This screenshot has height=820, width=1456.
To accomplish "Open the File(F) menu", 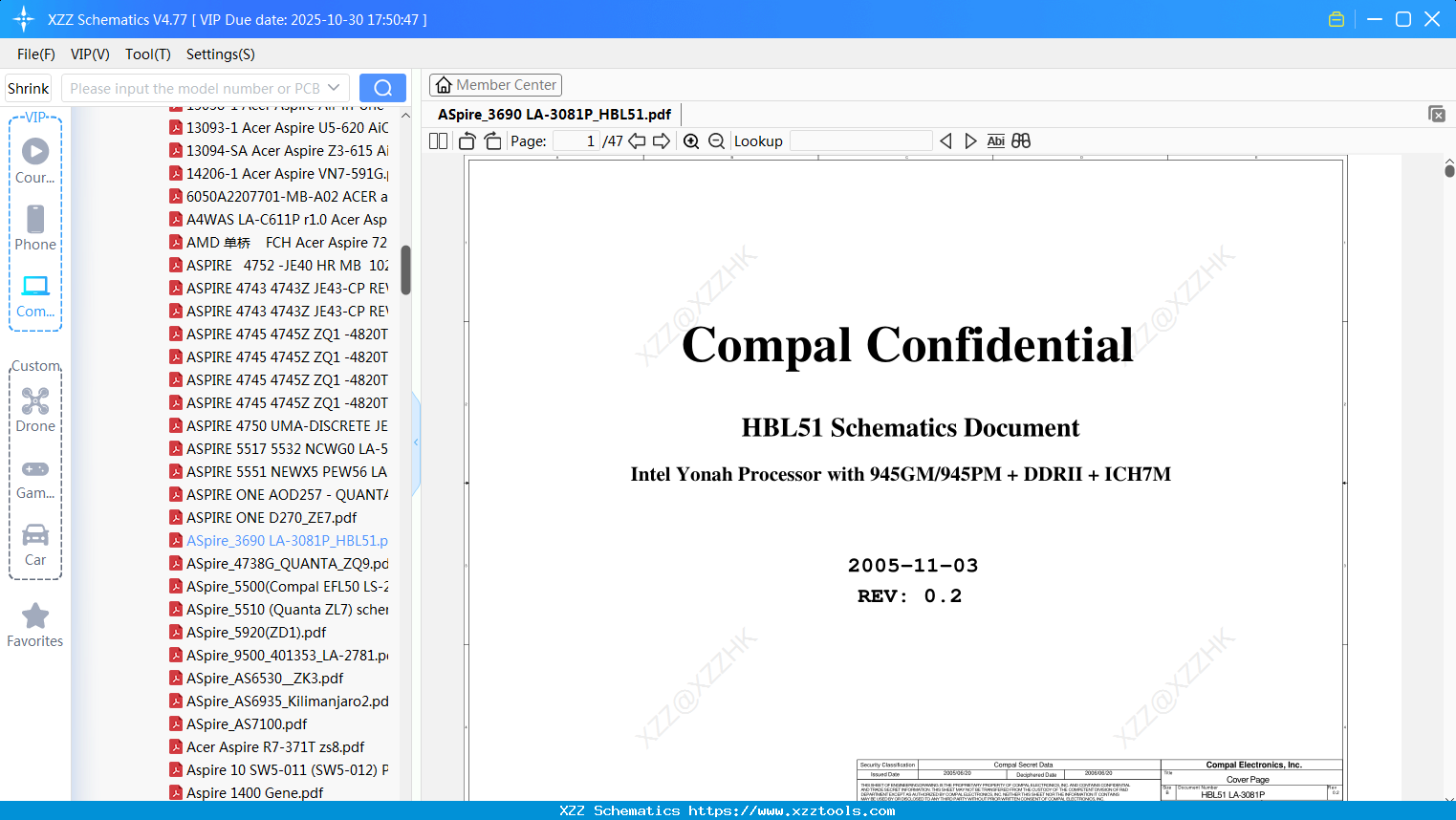I will click(36, 54).
